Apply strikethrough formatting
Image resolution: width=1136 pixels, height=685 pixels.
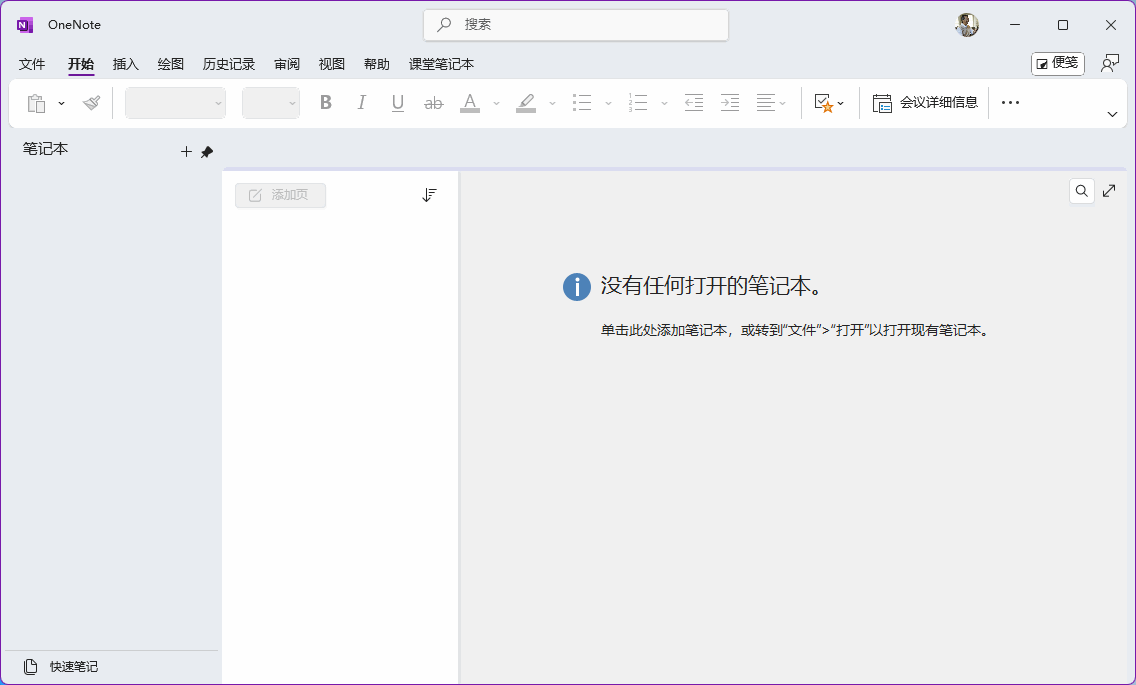(x=433, y=103)
